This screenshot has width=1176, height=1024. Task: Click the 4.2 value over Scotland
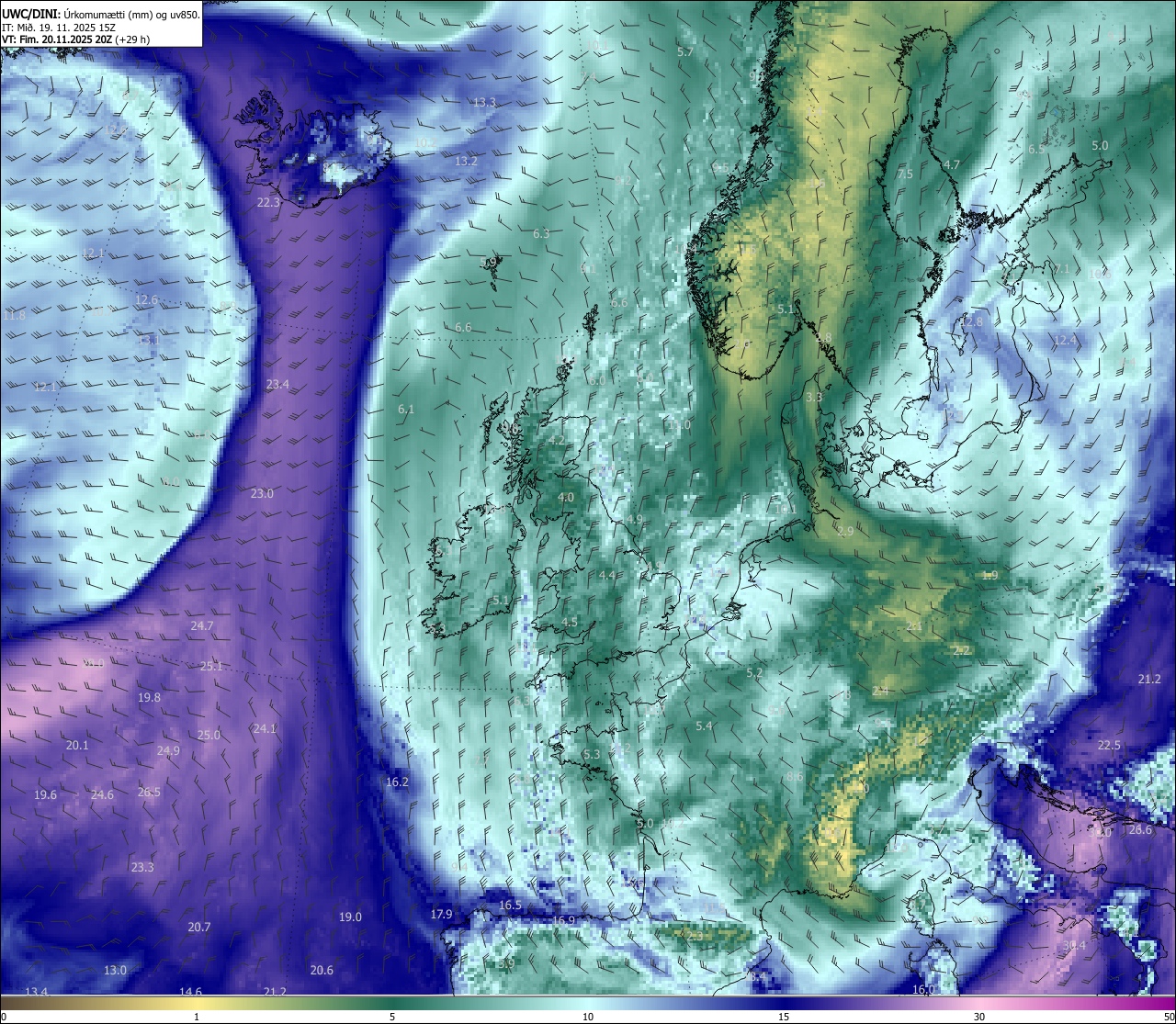tap(556, 441)
